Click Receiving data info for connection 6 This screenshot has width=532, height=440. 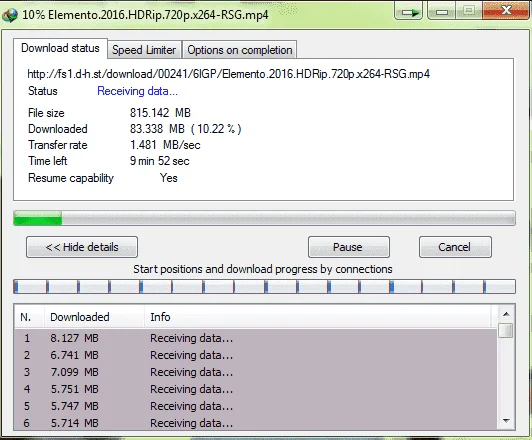tap(192, 423)
